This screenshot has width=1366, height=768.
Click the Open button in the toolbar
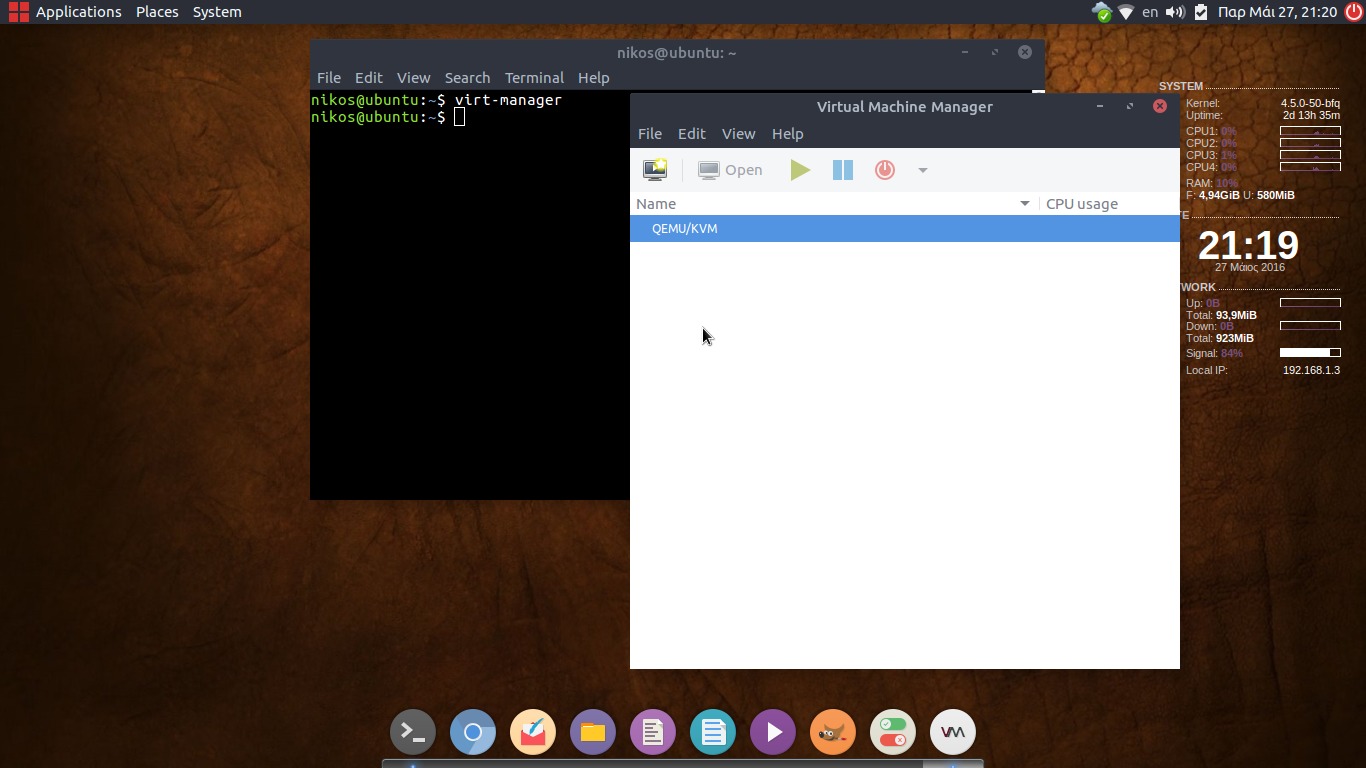731,170
